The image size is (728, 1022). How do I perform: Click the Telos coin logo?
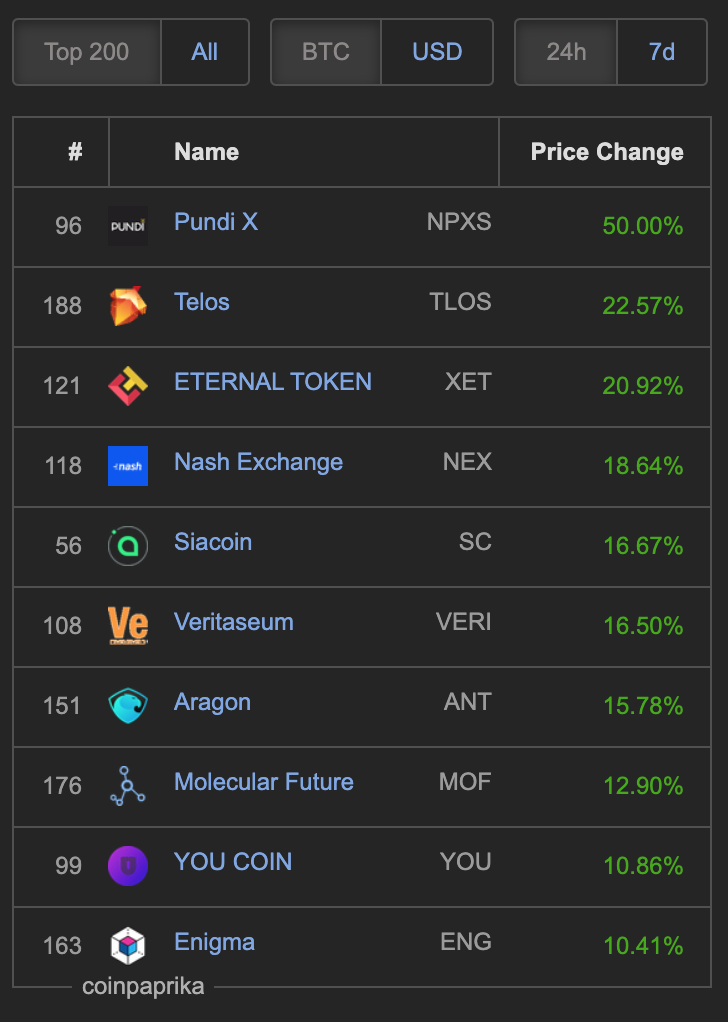128,306
